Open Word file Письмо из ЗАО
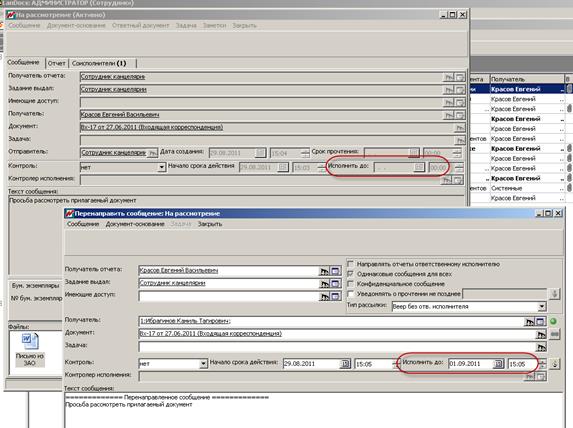 pos(30,350)
